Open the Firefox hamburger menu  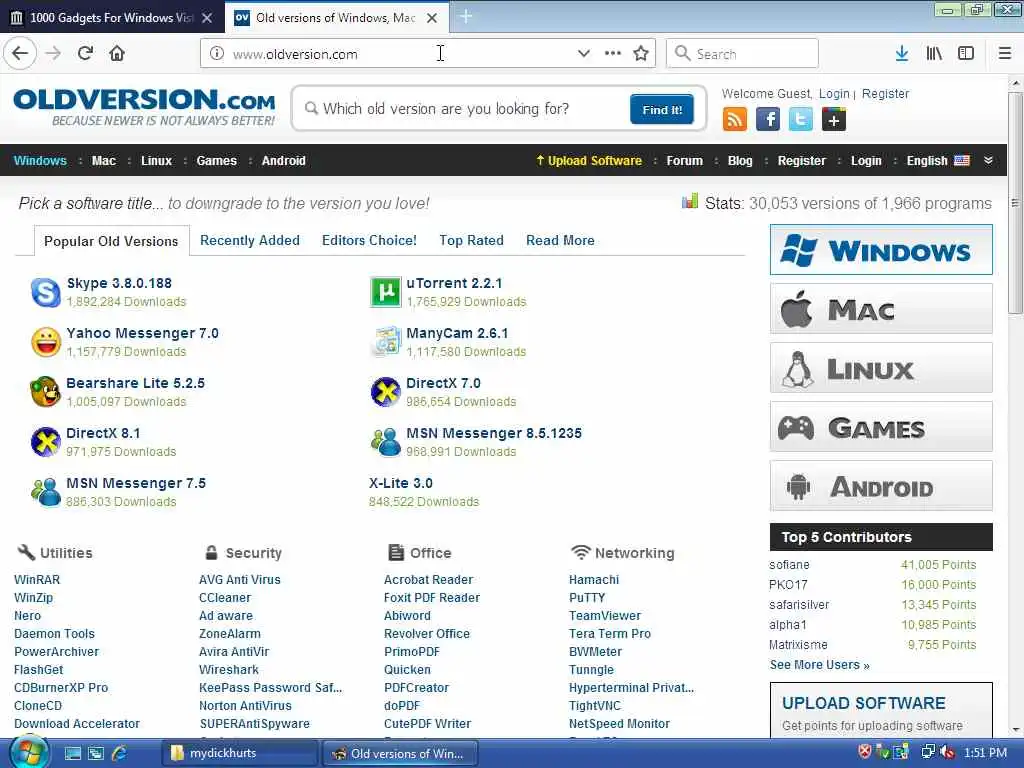point(1004,54)
